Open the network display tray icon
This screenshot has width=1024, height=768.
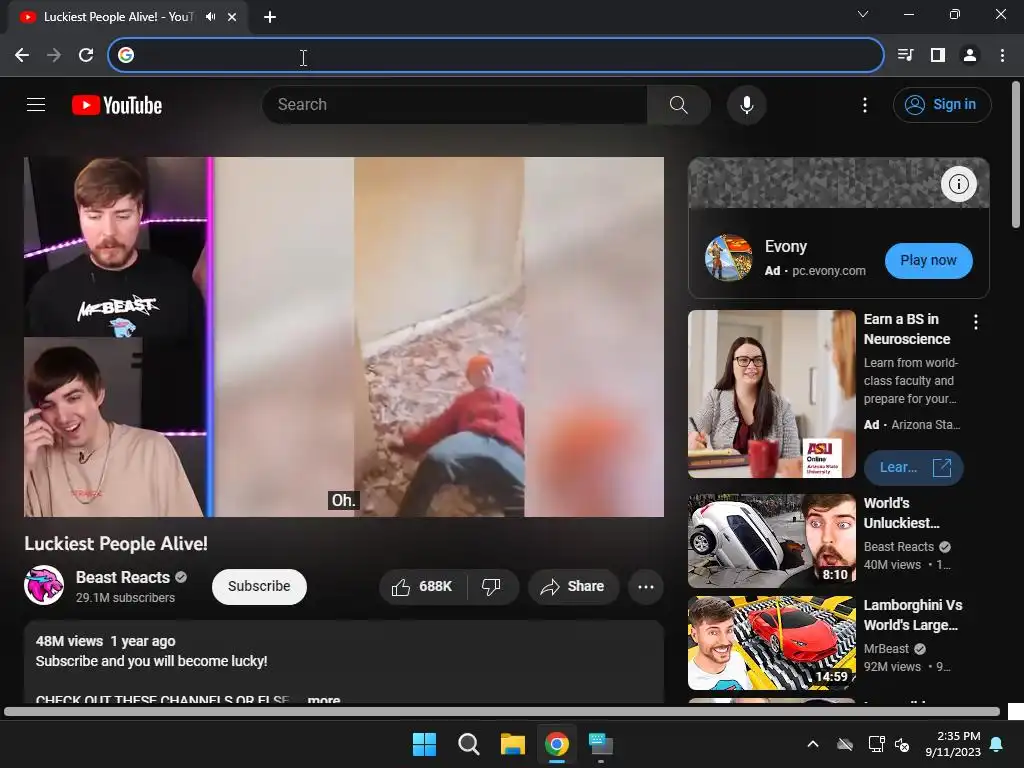click(x=876, y=744)
